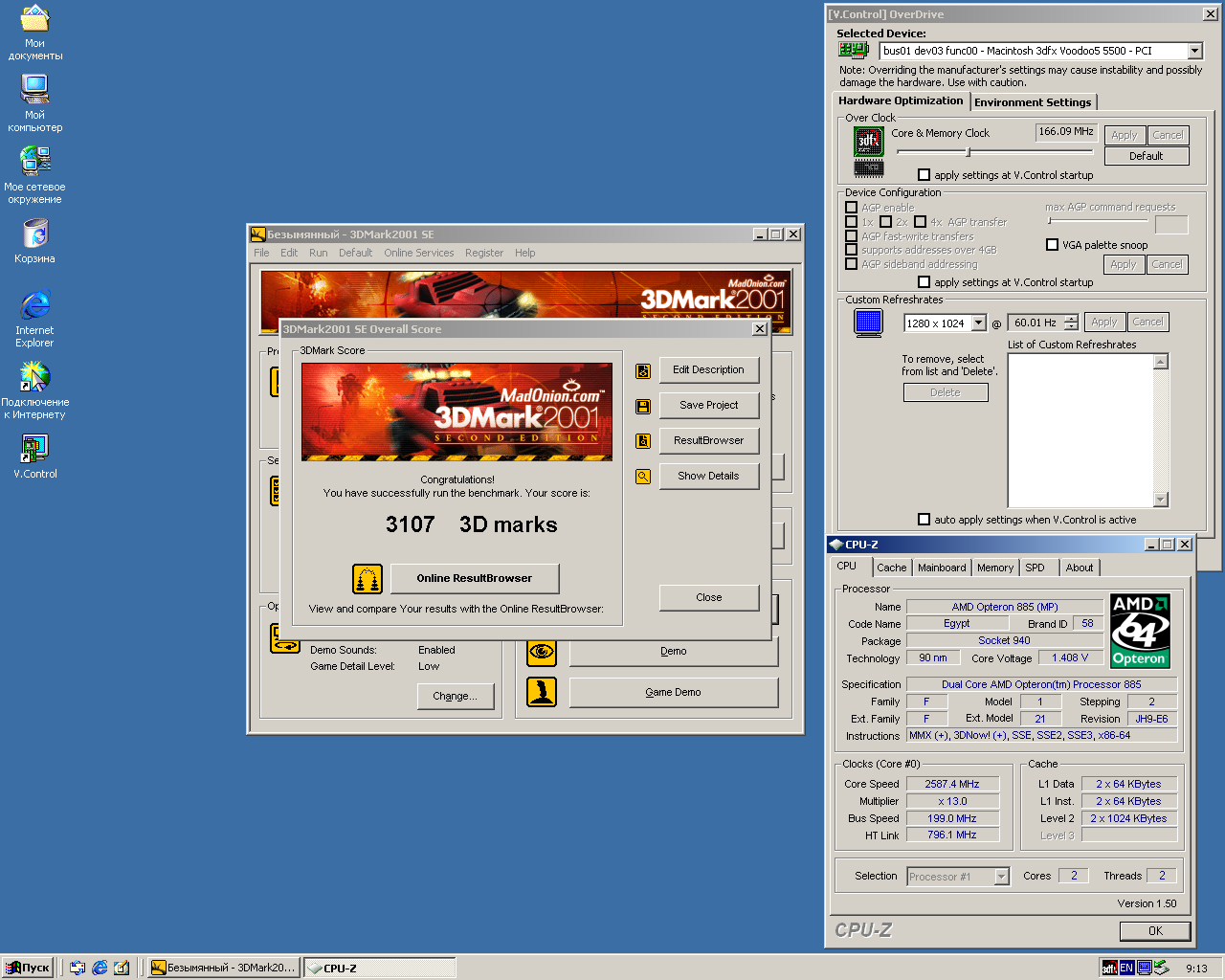1225x980 pixels.
Task: Switch to the Hardware Optimization tab
Action: (902, 100)
